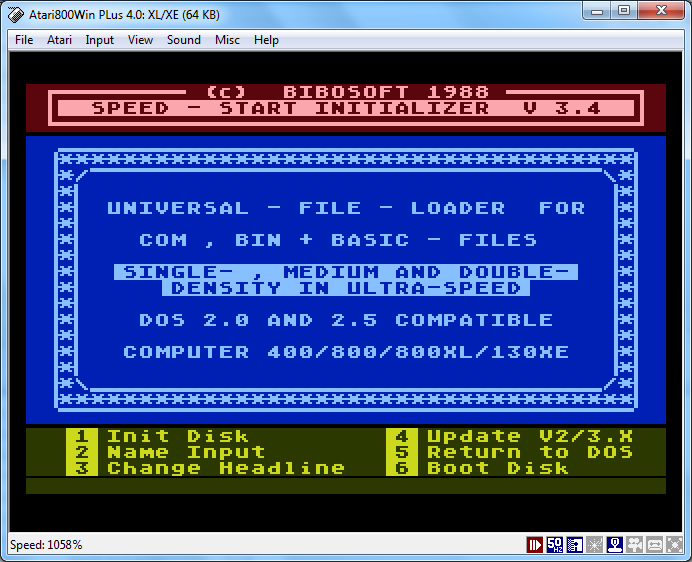Toggle the 50Hz video system indicator
This screenshot has height=562, width=692.
pos(555,545)
